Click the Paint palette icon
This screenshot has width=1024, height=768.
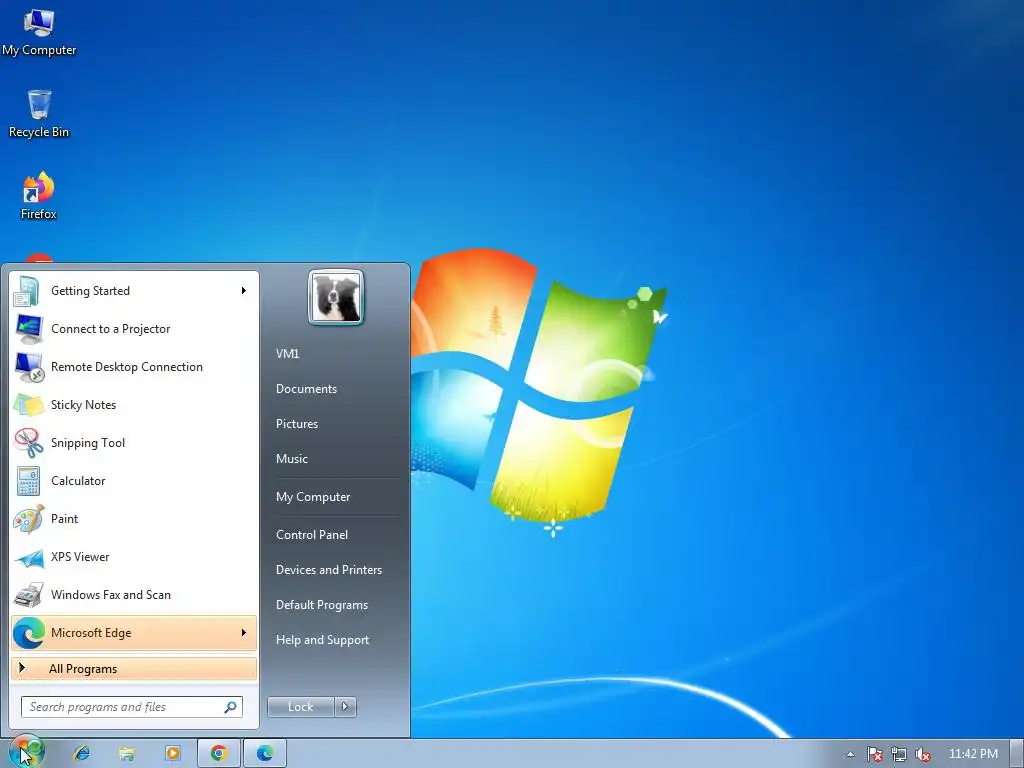(29, 519)
